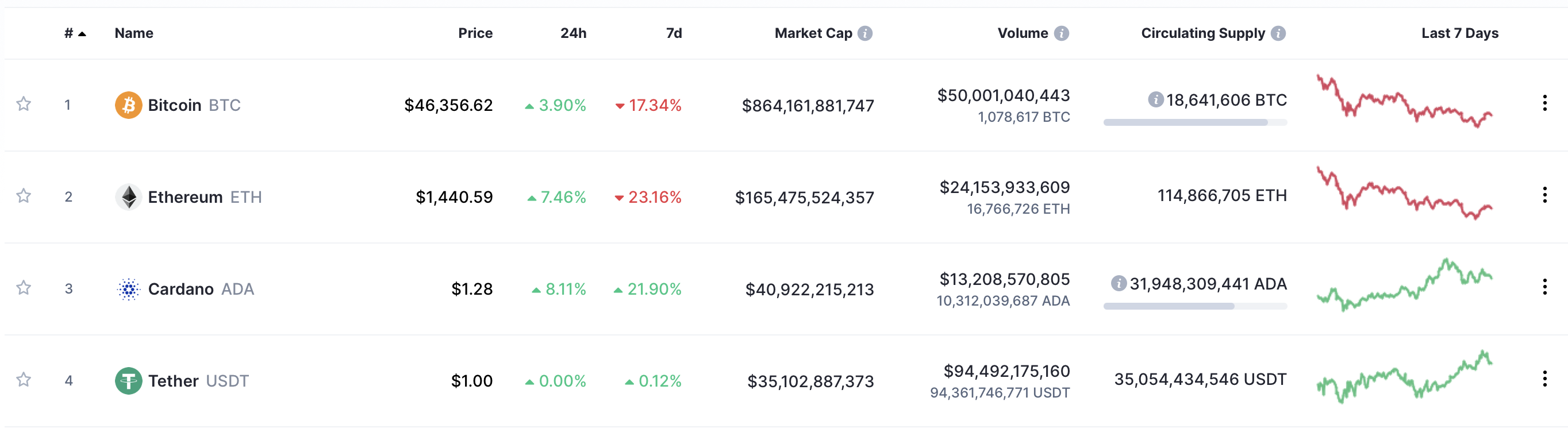This screenshot has width=1568, height=432.
Task: Open the three-dot menu for Ethereum
Action: pyautogui.click(x=1545, y=195)
